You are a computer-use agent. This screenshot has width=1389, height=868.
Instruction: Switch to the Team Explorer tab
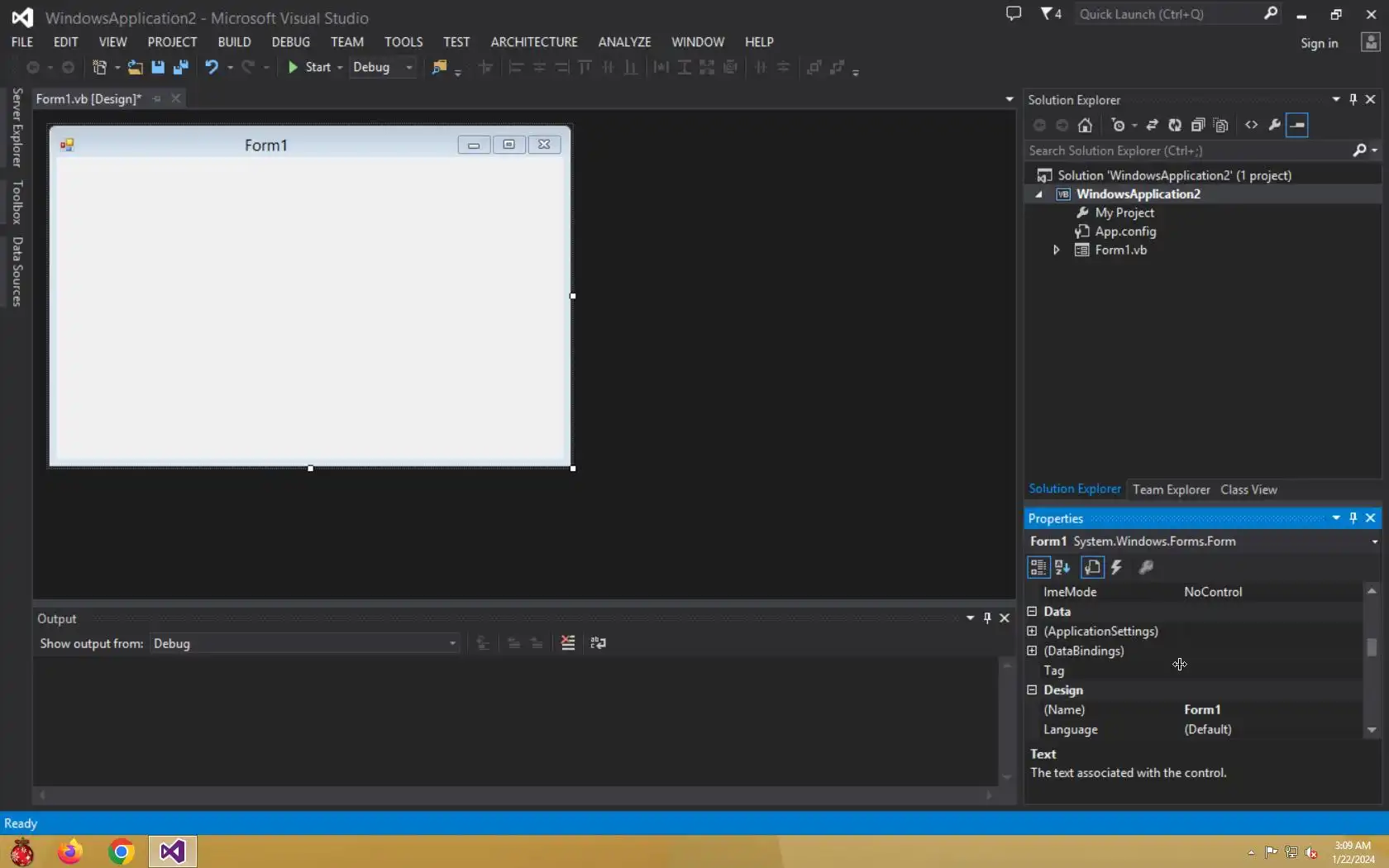click(x=1171, y=489)
